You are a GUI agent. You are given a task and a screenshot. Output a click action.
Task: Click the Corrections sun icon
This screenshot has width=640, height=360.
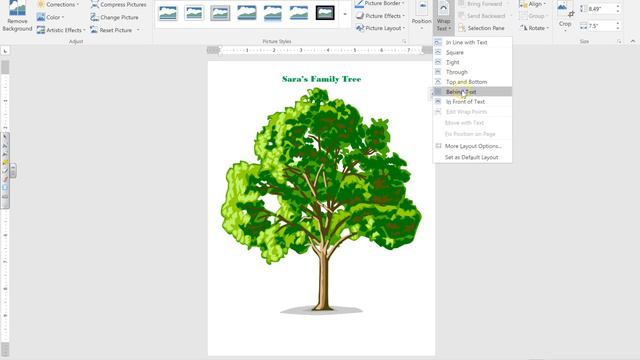coord(41,4)
